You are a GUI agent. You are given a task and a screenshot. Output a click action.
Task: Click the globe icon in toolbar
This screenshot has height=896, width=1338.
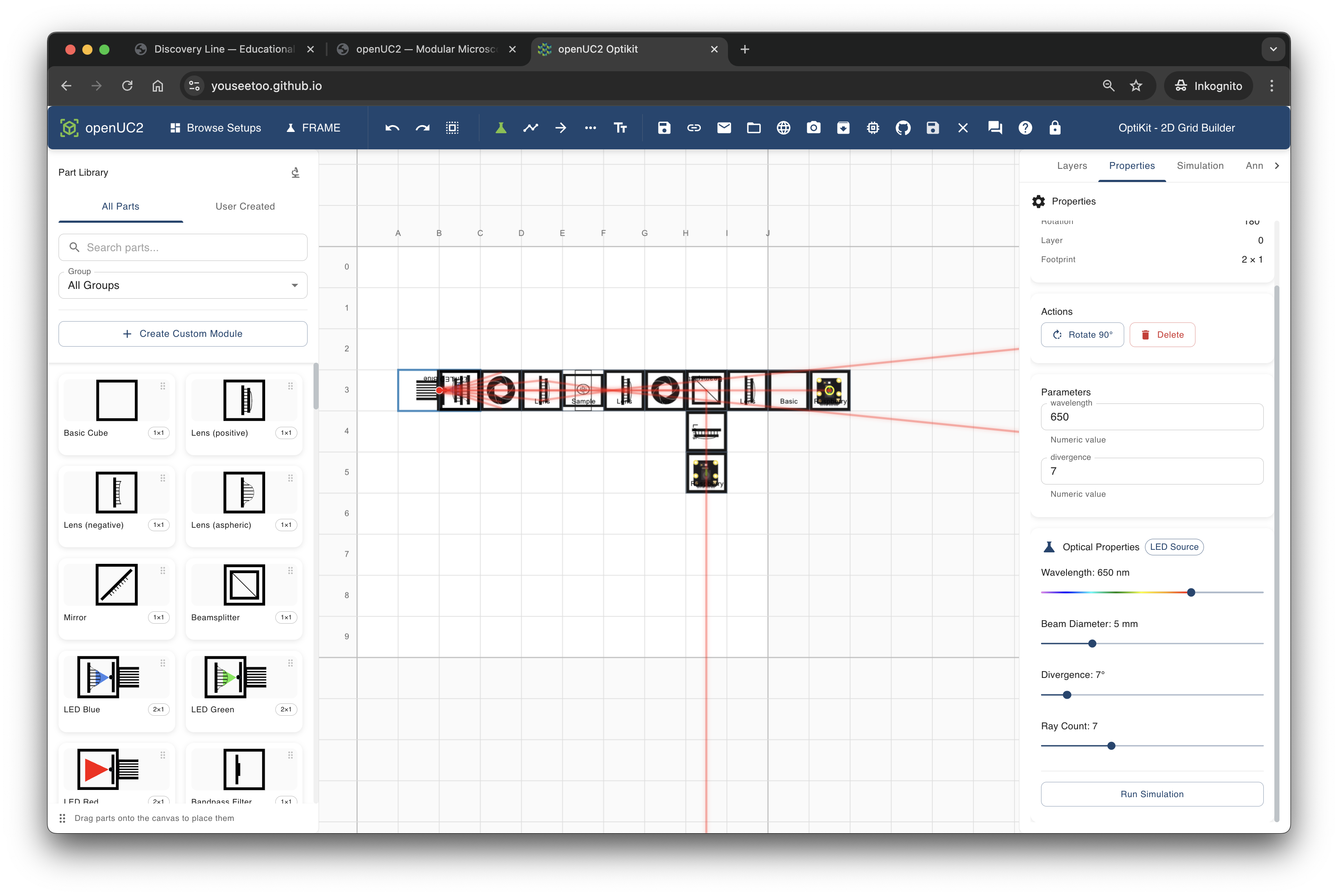click(783, 128)
